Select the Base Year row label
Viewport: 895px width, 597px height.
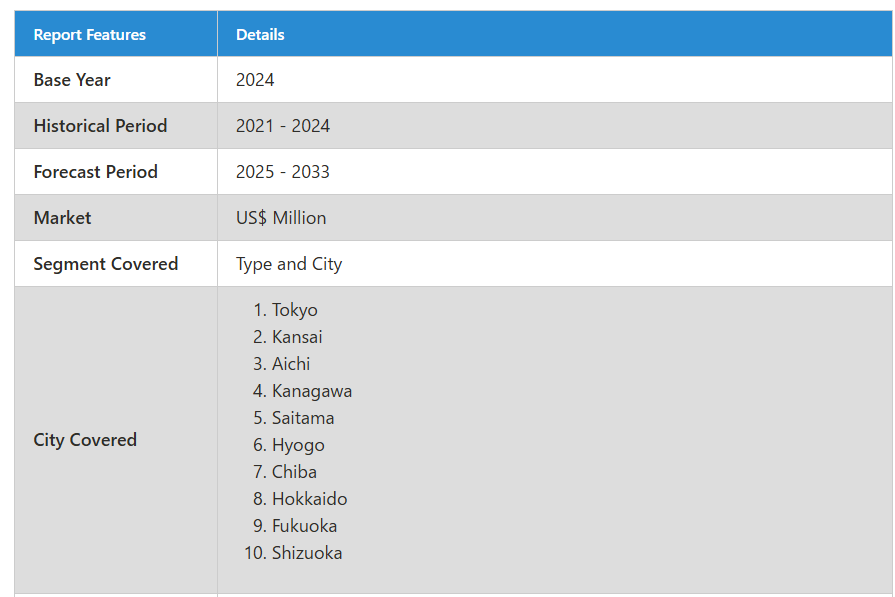[x=72, y=80]
